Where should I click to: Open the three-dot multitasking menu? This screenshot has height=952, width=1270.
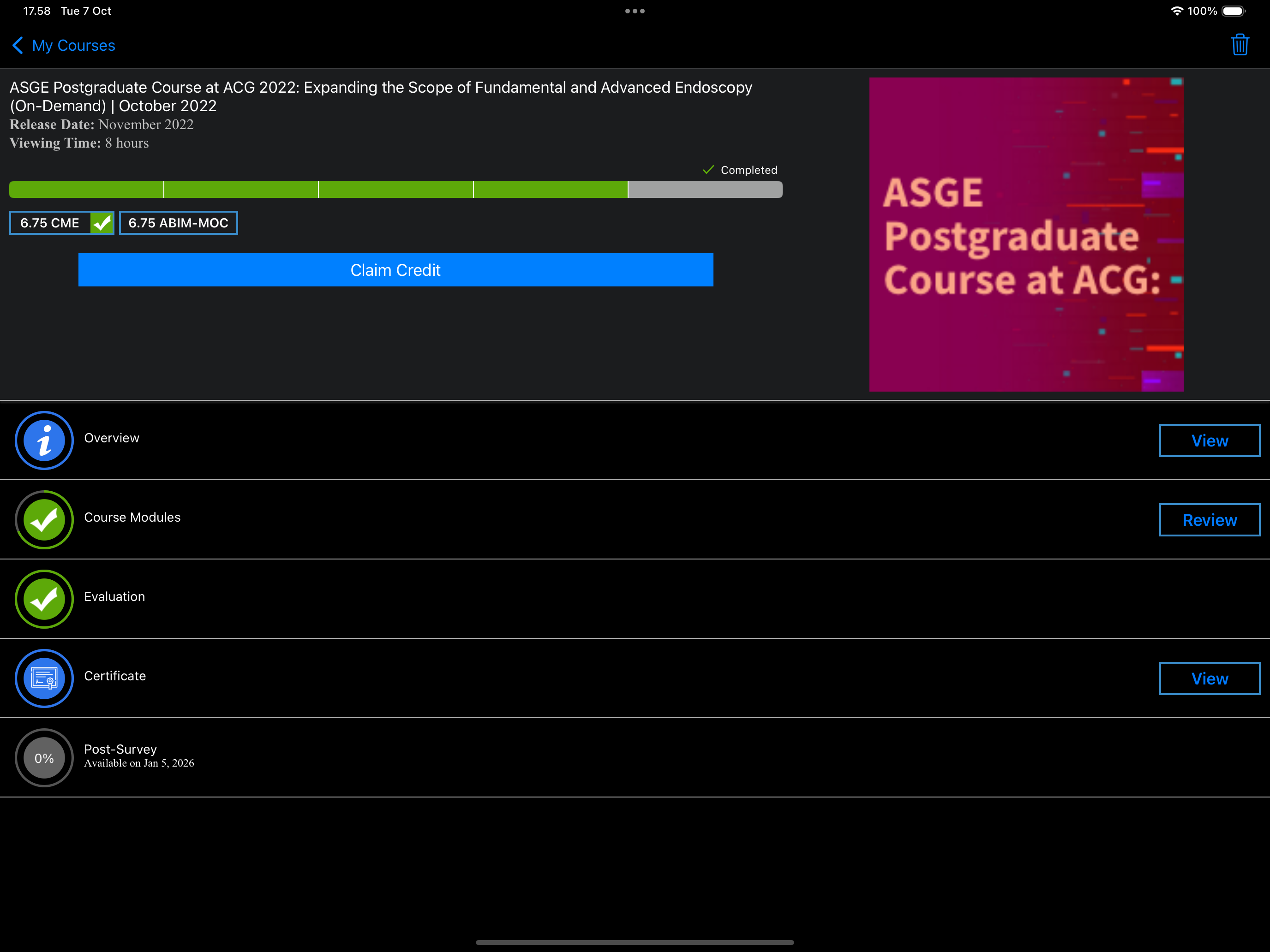[635, 11]
